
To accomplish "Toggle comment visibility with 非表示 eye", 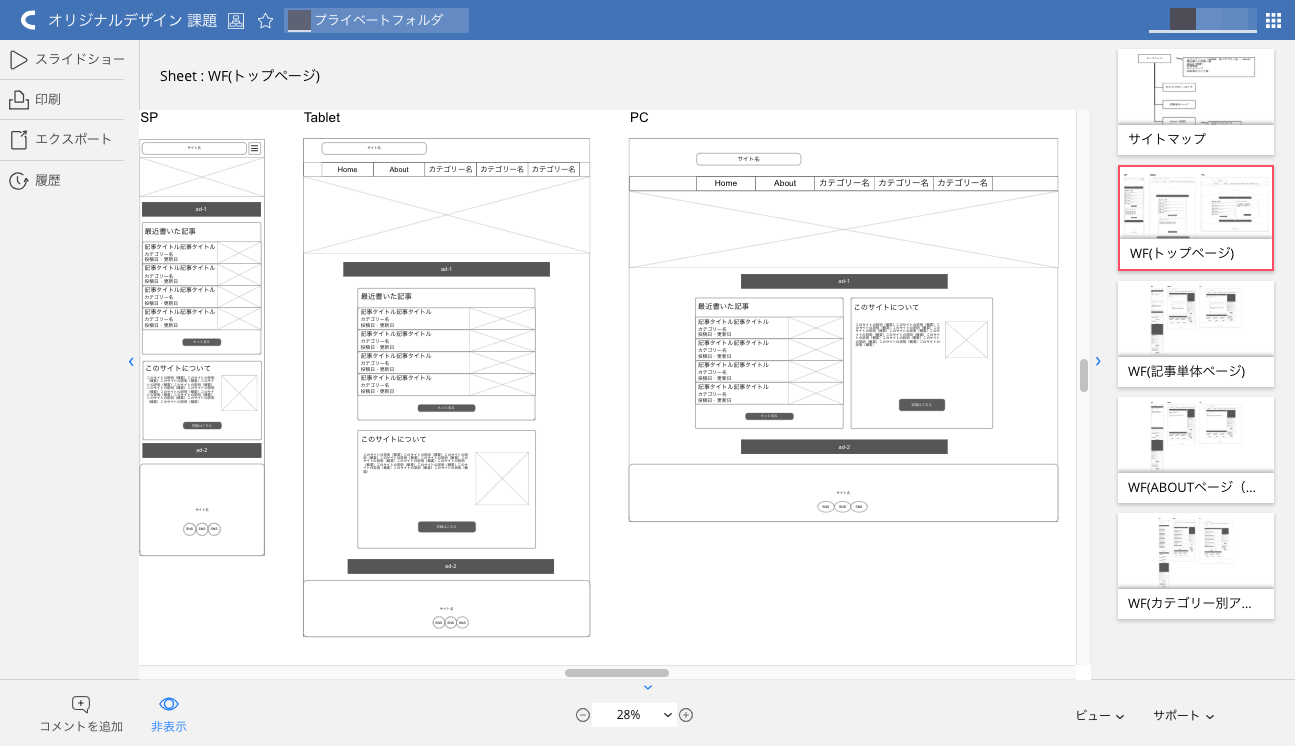I will click(169, 705).
